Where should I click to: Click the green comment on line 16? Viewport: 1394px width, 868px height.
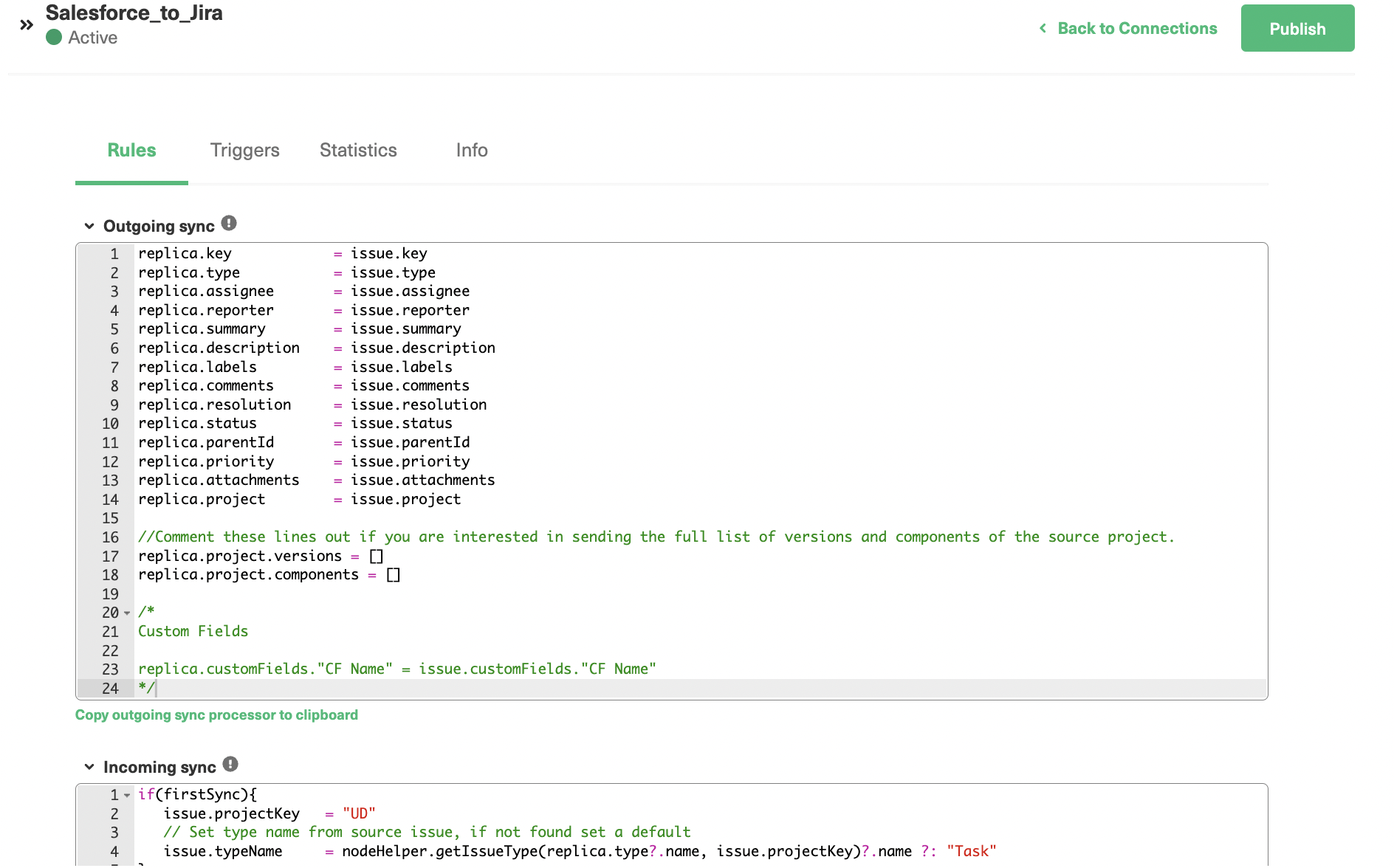[x=656, y=537]
